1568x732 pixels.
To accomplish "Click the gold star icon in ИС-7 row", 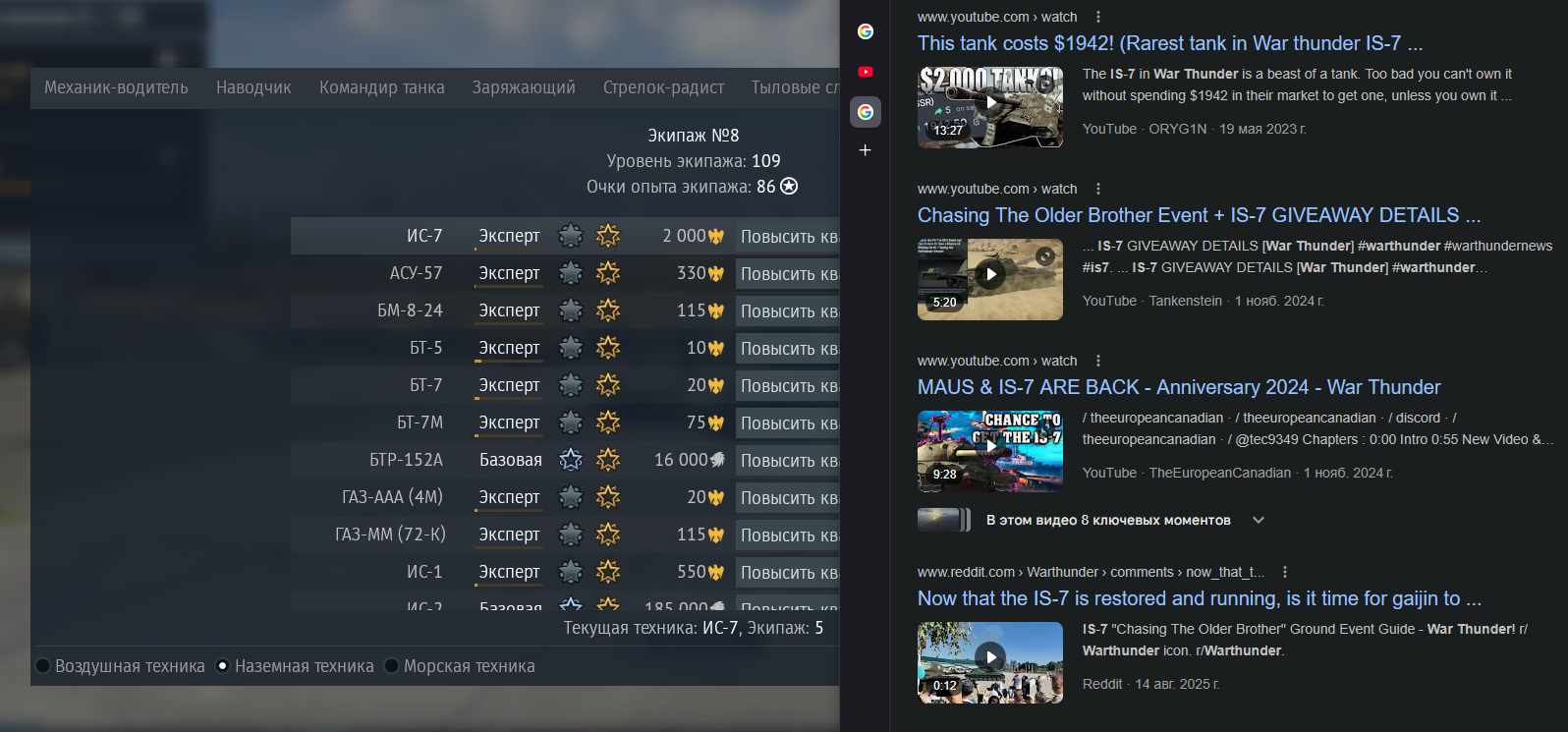I will [608, 236].
